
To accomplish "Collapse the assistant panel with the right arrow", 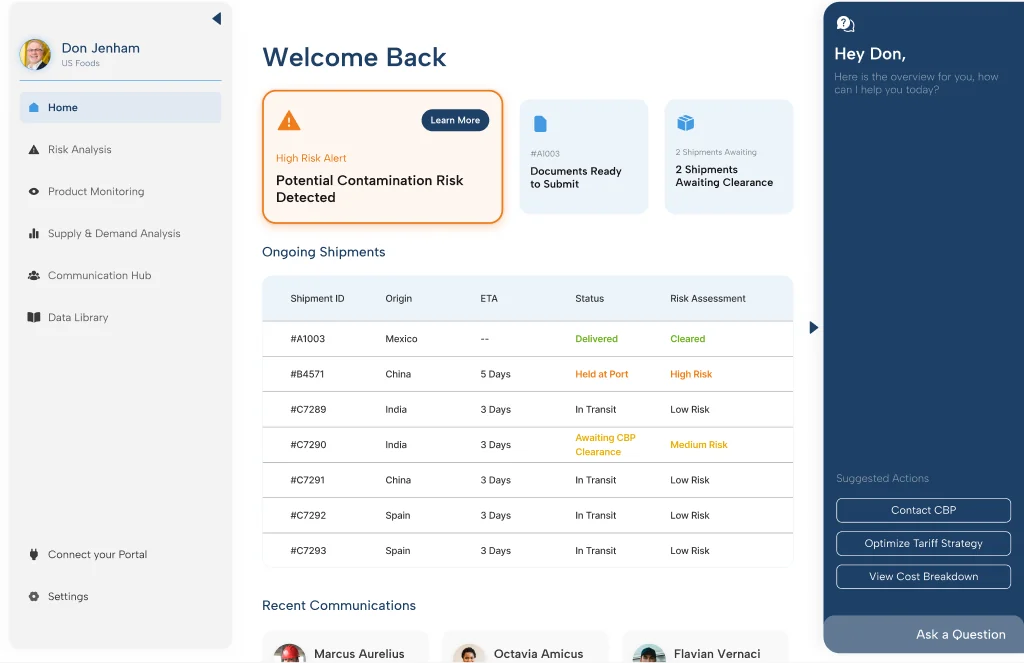I will [813, 328].
